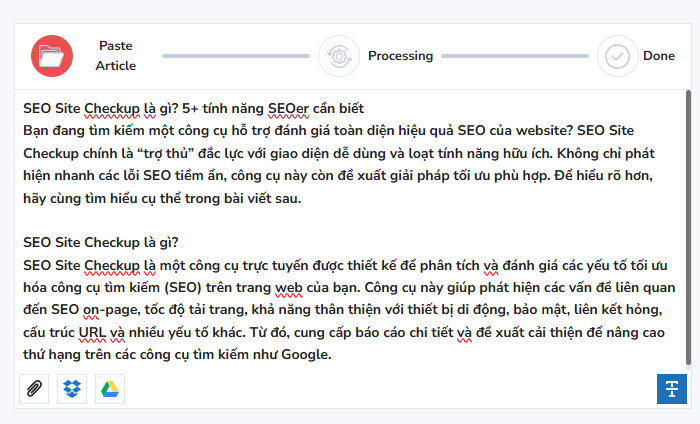This screenshot has height=424, width=700.
Task: Click text "đến SEO on-page, tốc độ tải trang"
Action: click(x=135, y=310)
